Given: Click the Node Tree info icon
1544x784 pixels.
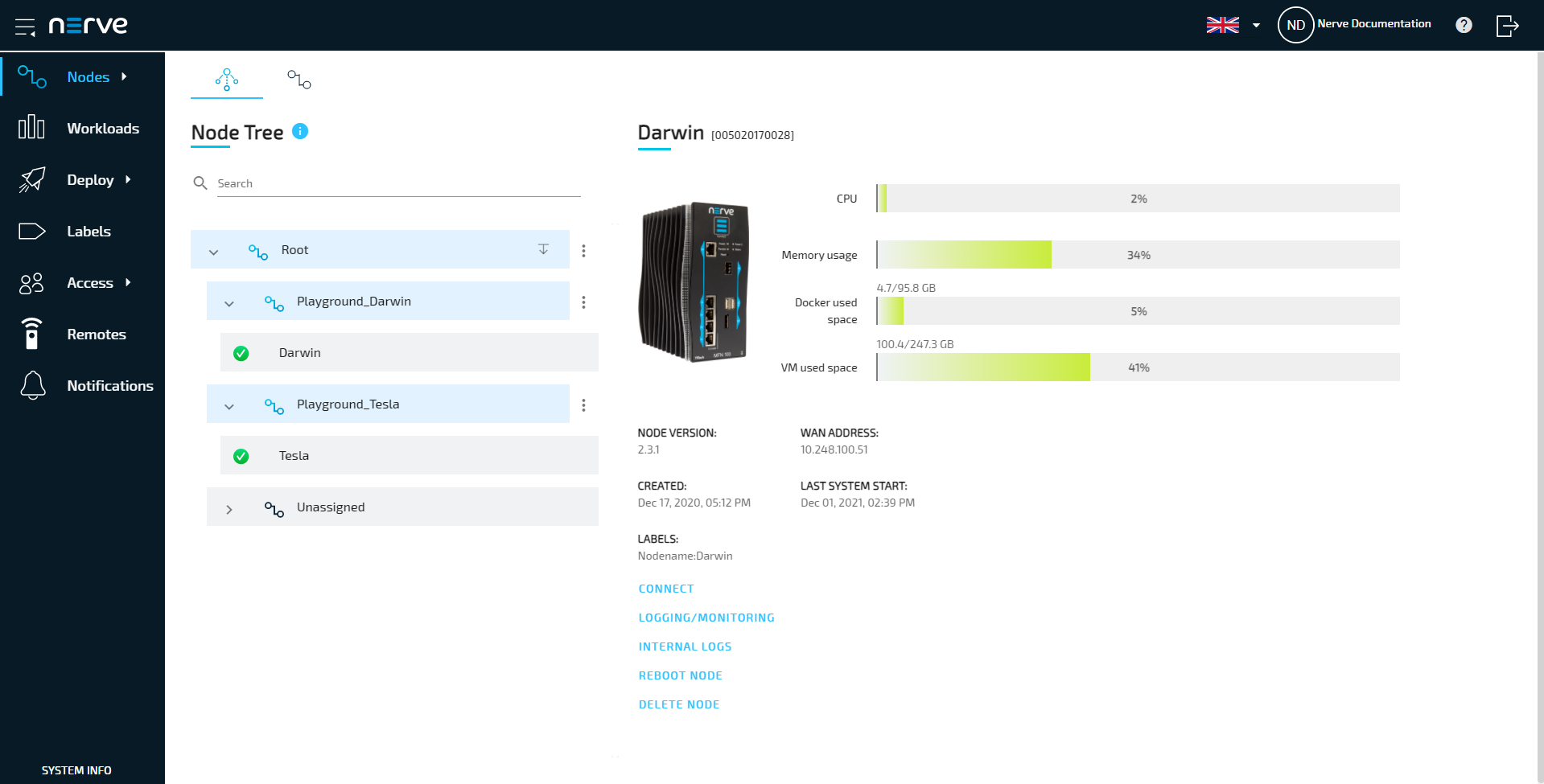Looking at the screenshot, I should (x=300, y=131).
